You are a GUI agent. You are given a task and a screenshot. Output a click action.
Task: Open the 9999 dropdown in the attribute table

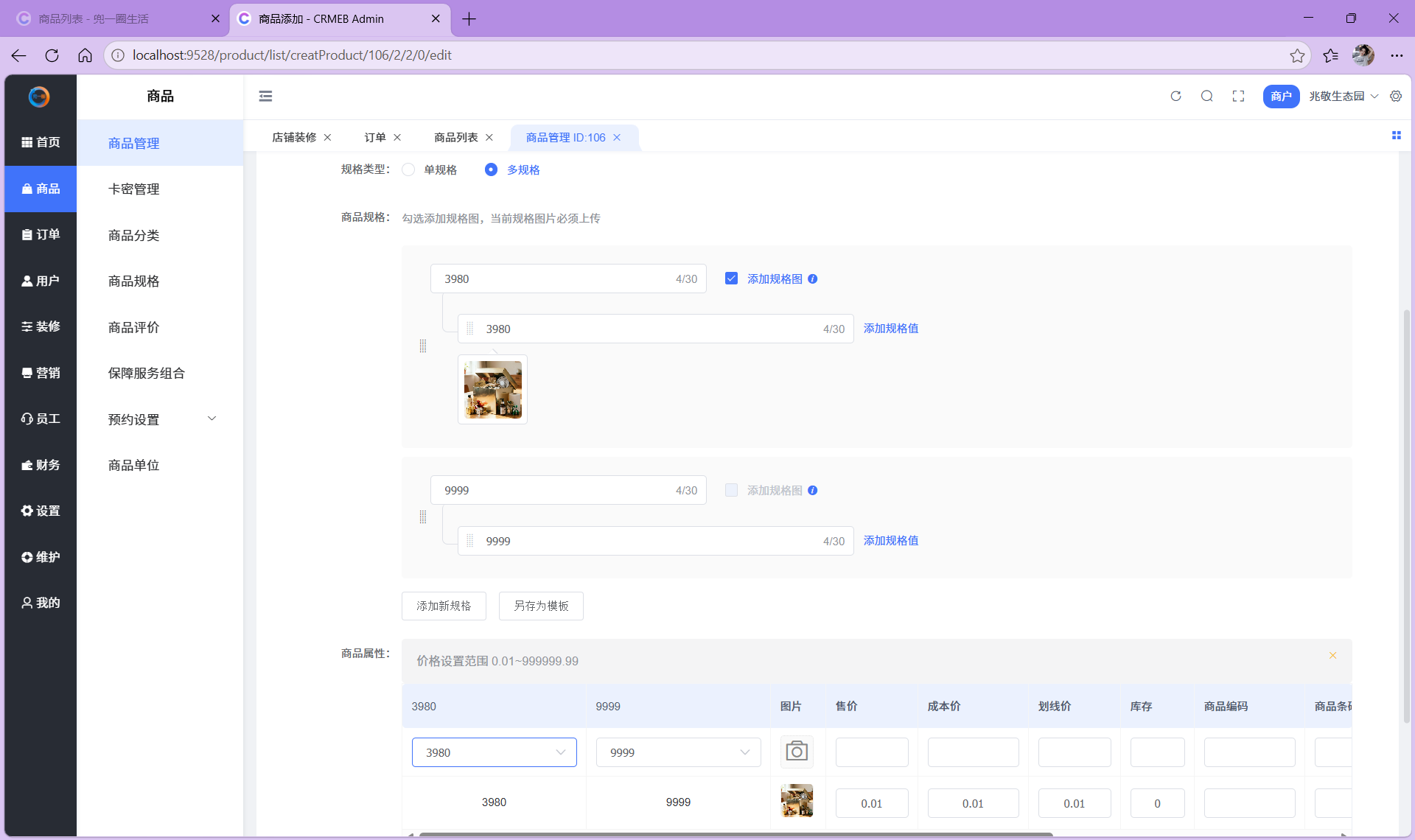click(x=678, y=752)
